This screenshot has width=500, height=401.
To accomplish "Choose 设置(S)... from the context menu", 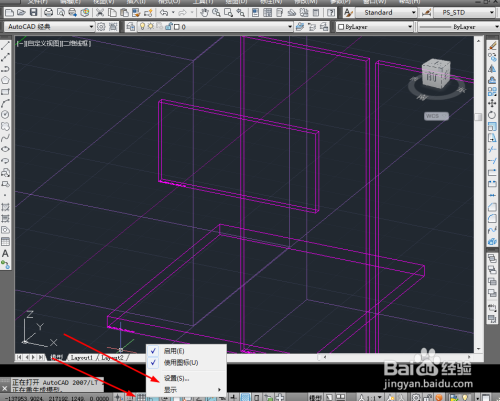I will [x=186, y=378].
